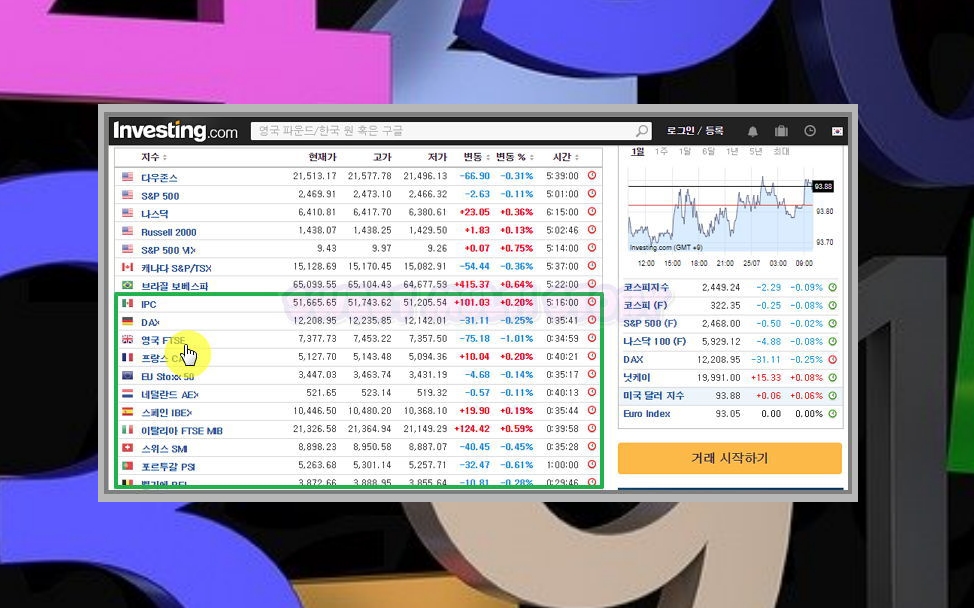Open the 네덜란드 AEX index link
The height and width of the screenshot is (608, 974).
click(x=170, y=394)
